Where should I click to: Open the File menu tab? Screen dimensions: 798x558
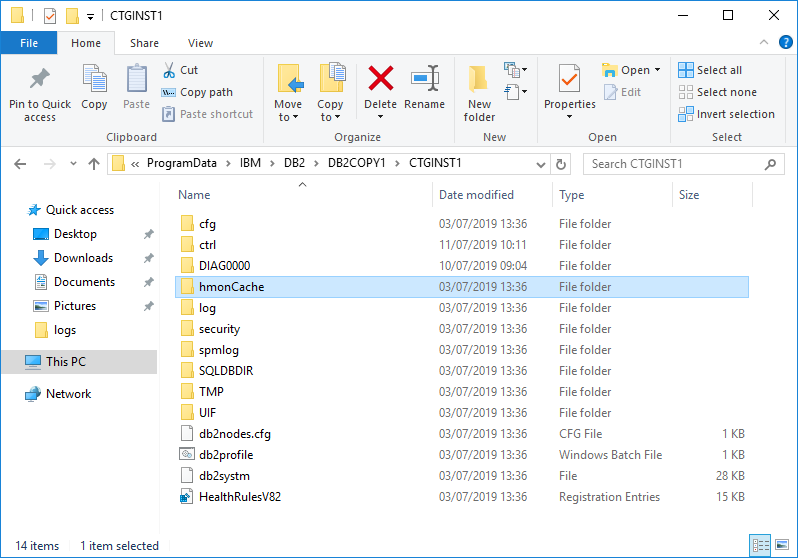click(x=29, y=43)
